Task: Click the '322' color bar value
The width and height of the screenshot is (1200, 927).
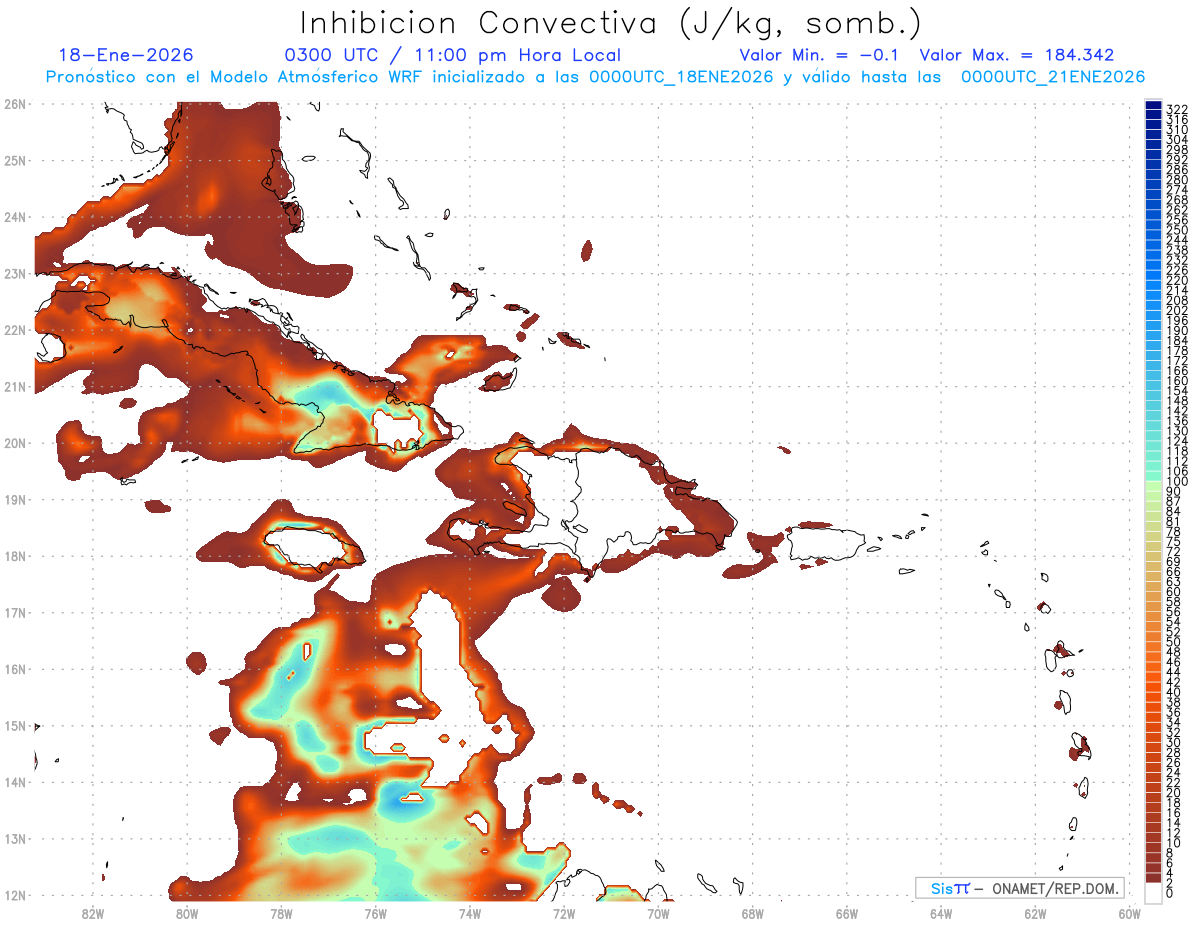Action: (x=1177, y=109)
